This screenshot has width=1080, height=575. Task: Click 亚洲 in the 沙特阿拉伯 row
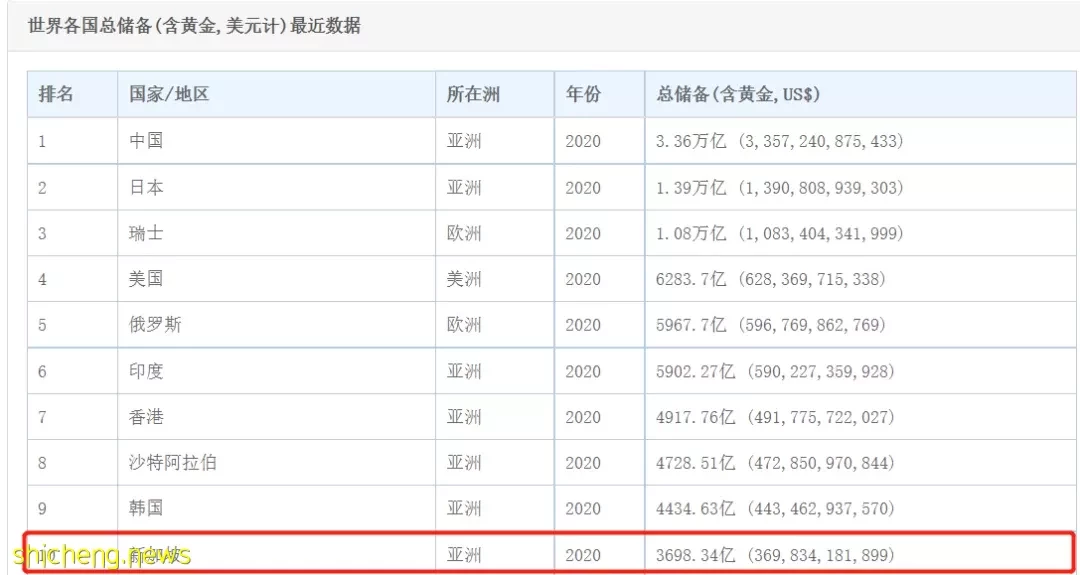pyautogui.click(x=464, y=463)
